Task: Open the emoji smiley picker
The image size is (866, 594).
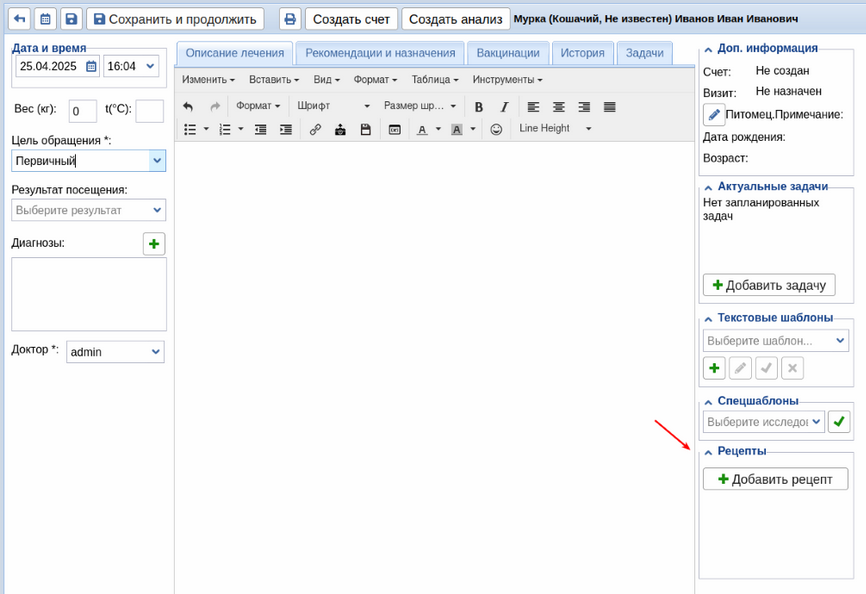Action: [496, 129]
